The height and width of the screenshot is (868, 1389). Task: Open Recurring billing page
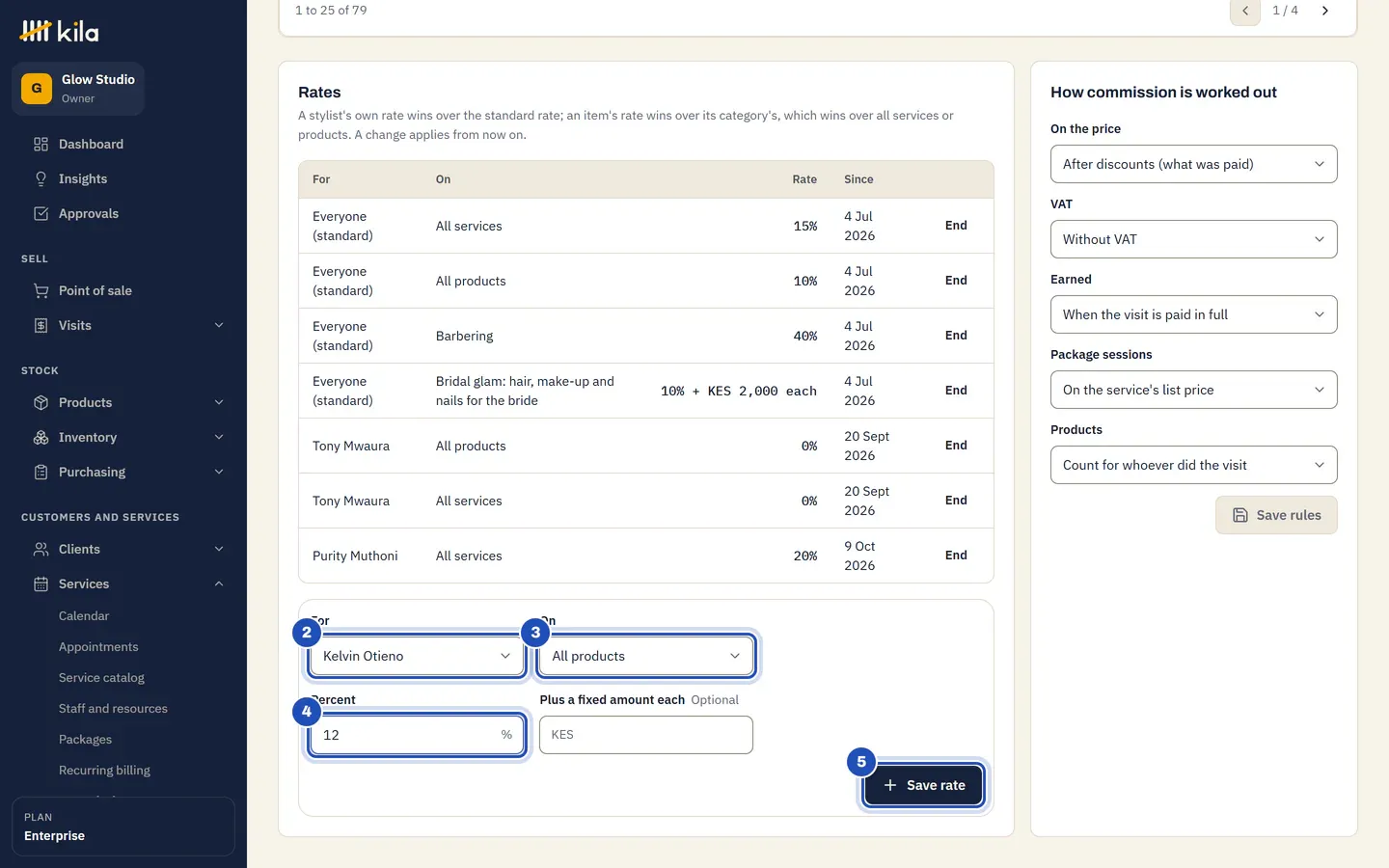pyautogui.click(x=104, y=771)
